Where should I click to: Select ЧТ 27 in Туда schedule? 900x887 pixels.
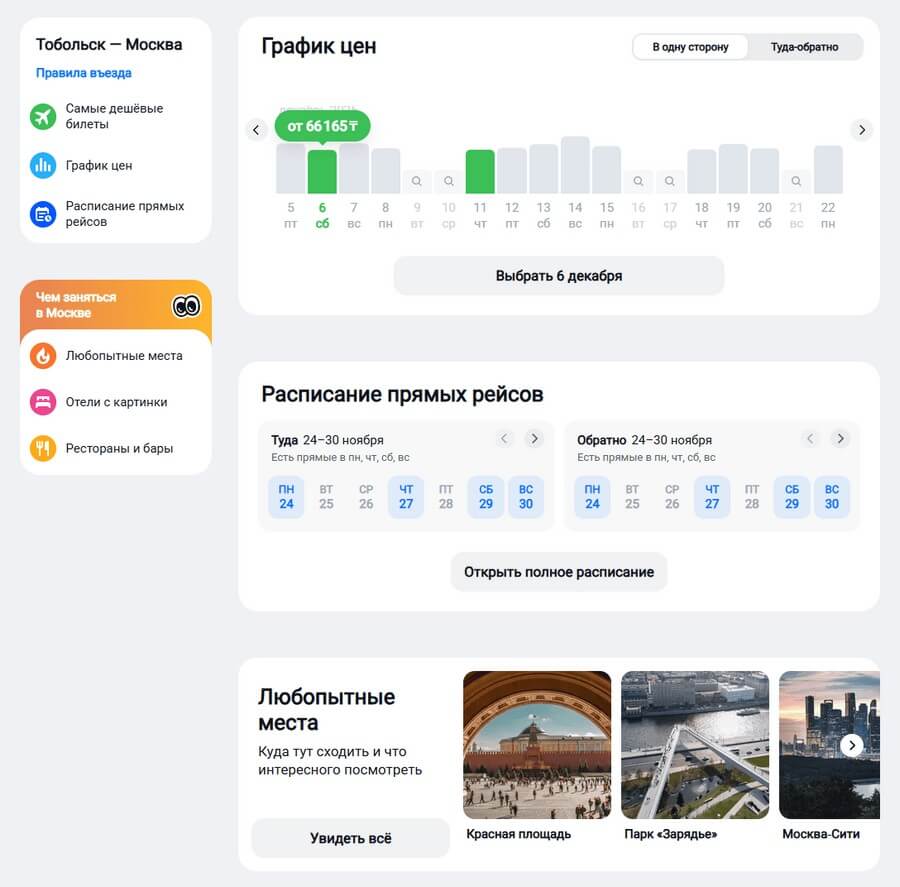[406, 497]
